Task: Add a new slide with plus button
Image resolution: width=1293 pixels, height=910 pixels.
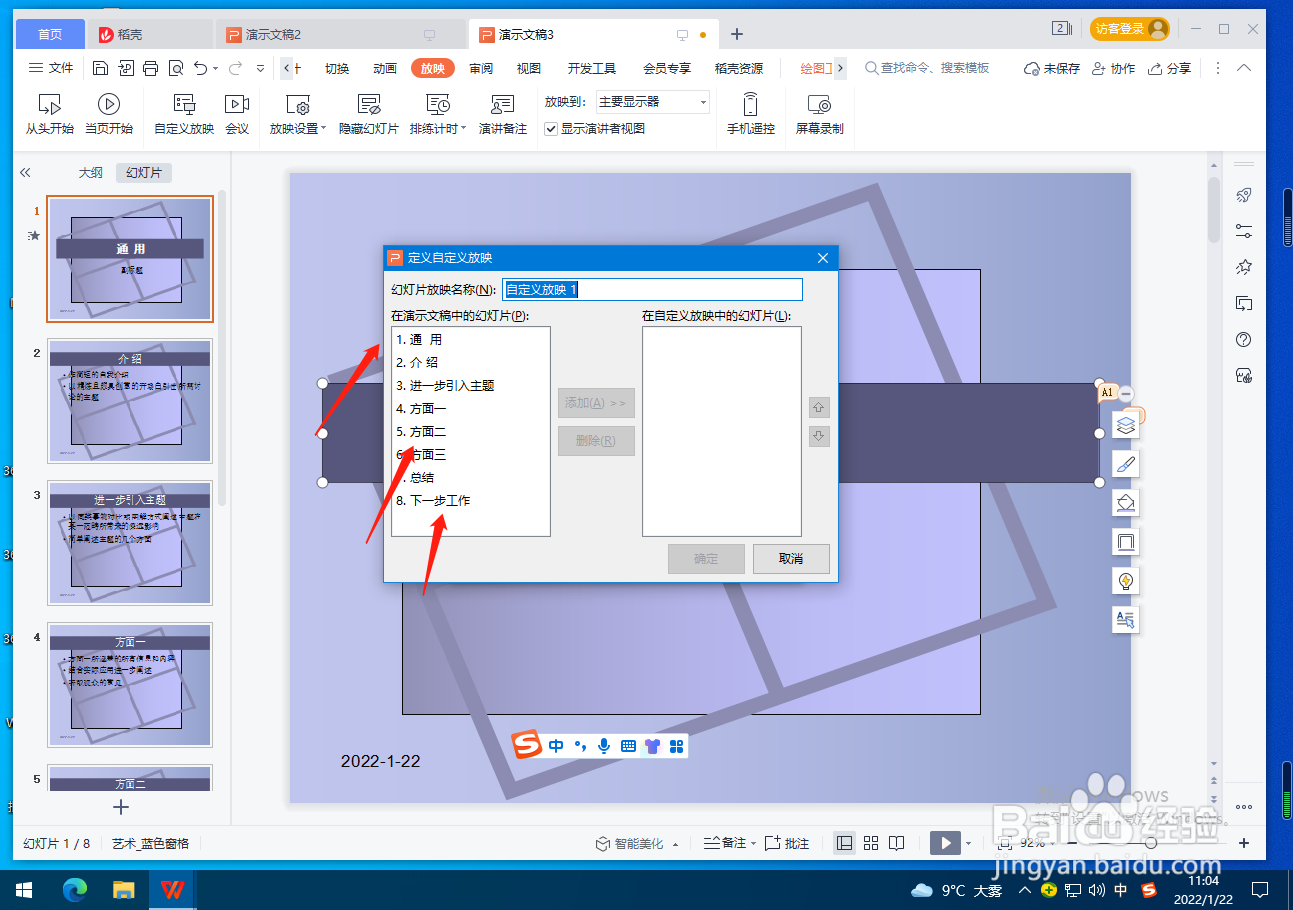Action: 121,806
